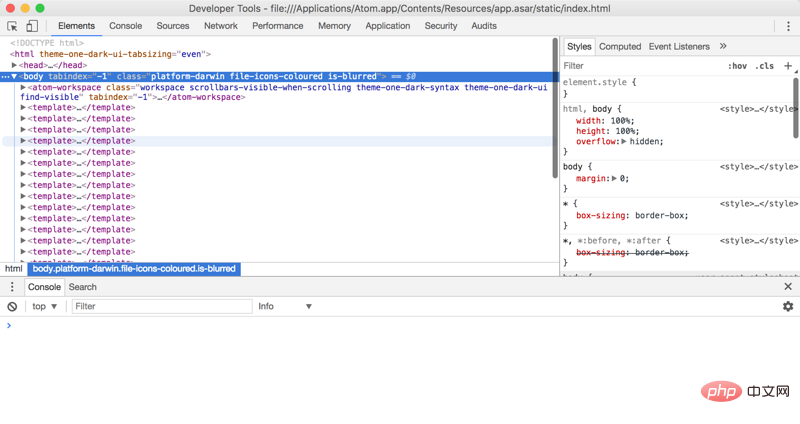Click the console Filter input field
Viewport: 800px width, 424px height.
pos(162,306)
